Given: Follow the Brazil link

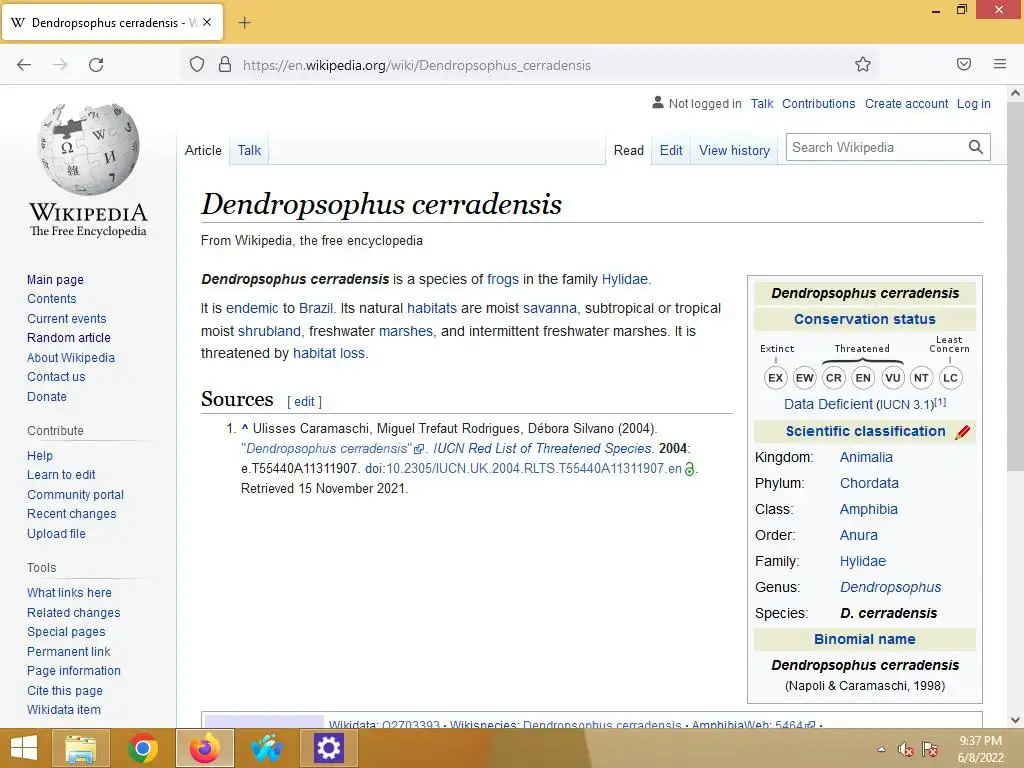Looking at the screenshot, I should coord(316,308).
